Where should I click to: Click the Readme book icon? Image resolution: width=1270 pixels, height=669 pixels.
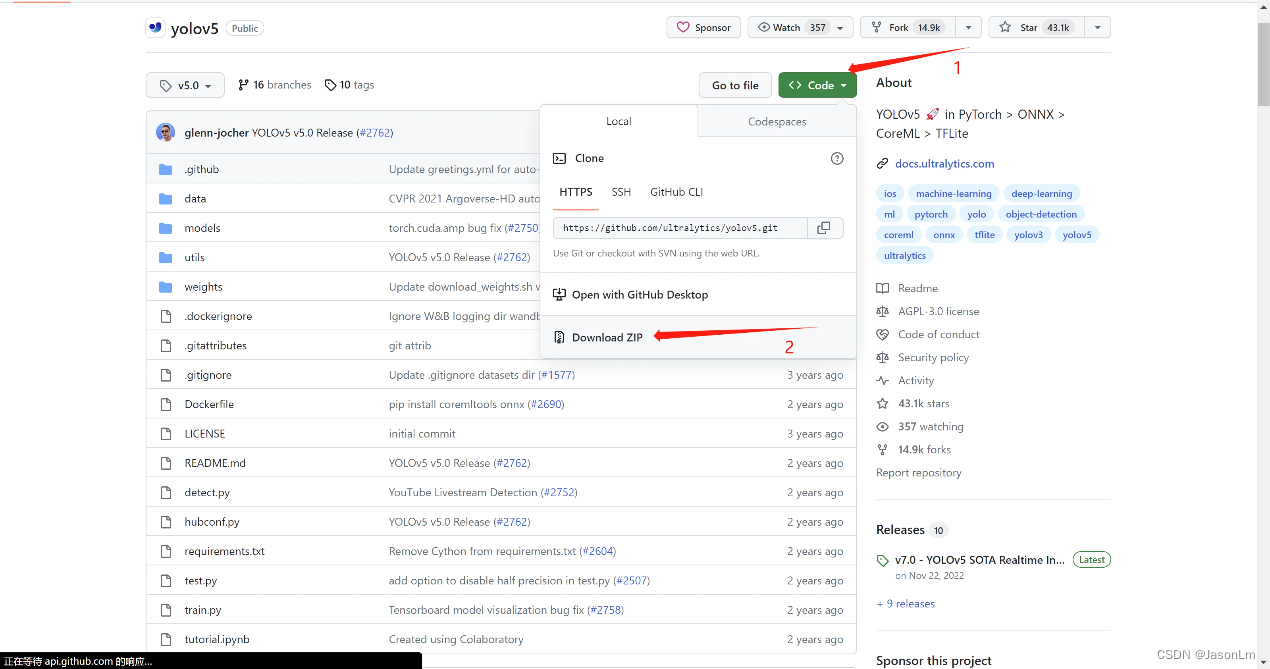[882, 288]
